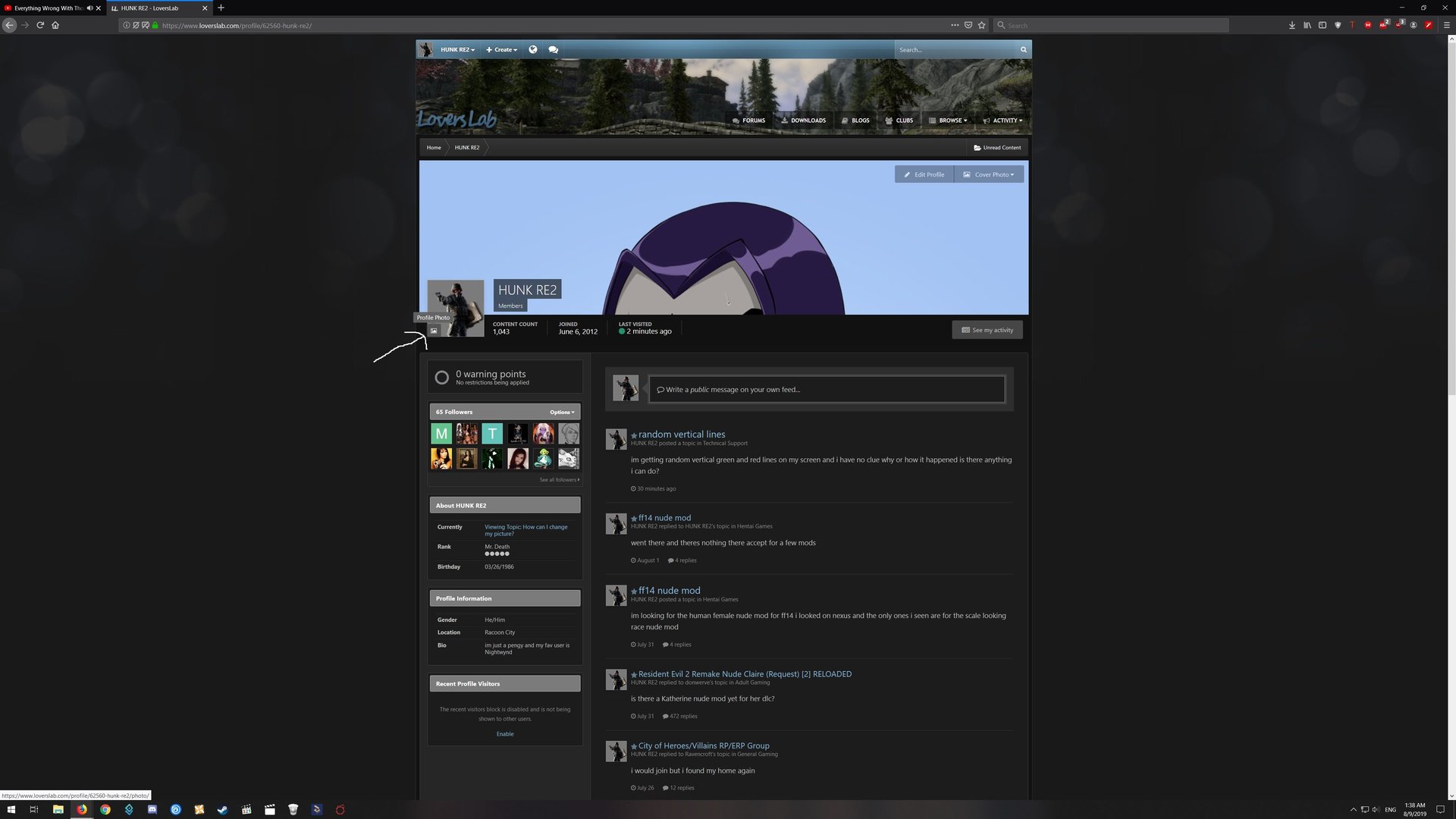
Task: Open the messages speech-bubble icon
Action: 554,50
